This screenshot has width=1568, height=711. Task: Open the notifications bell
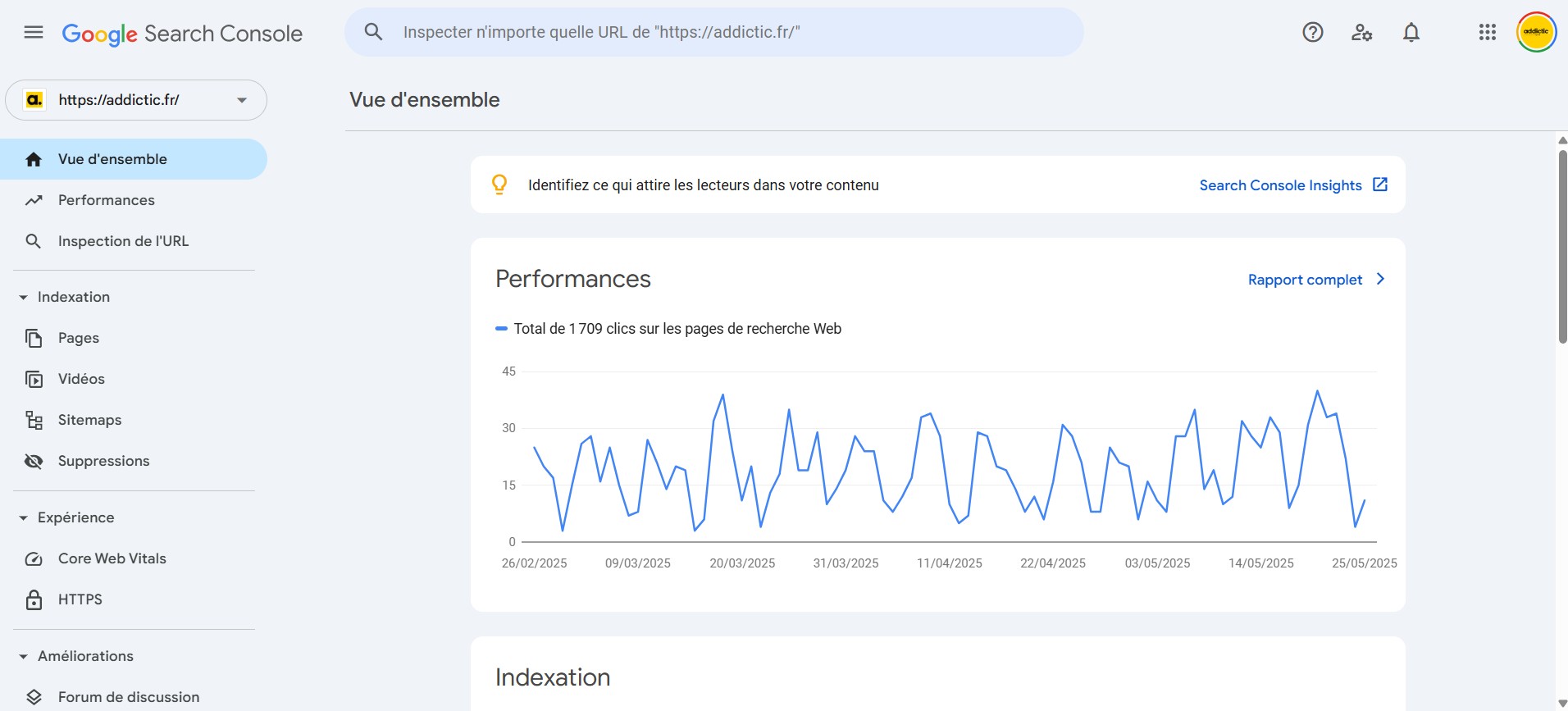[x=1411, y=32]
